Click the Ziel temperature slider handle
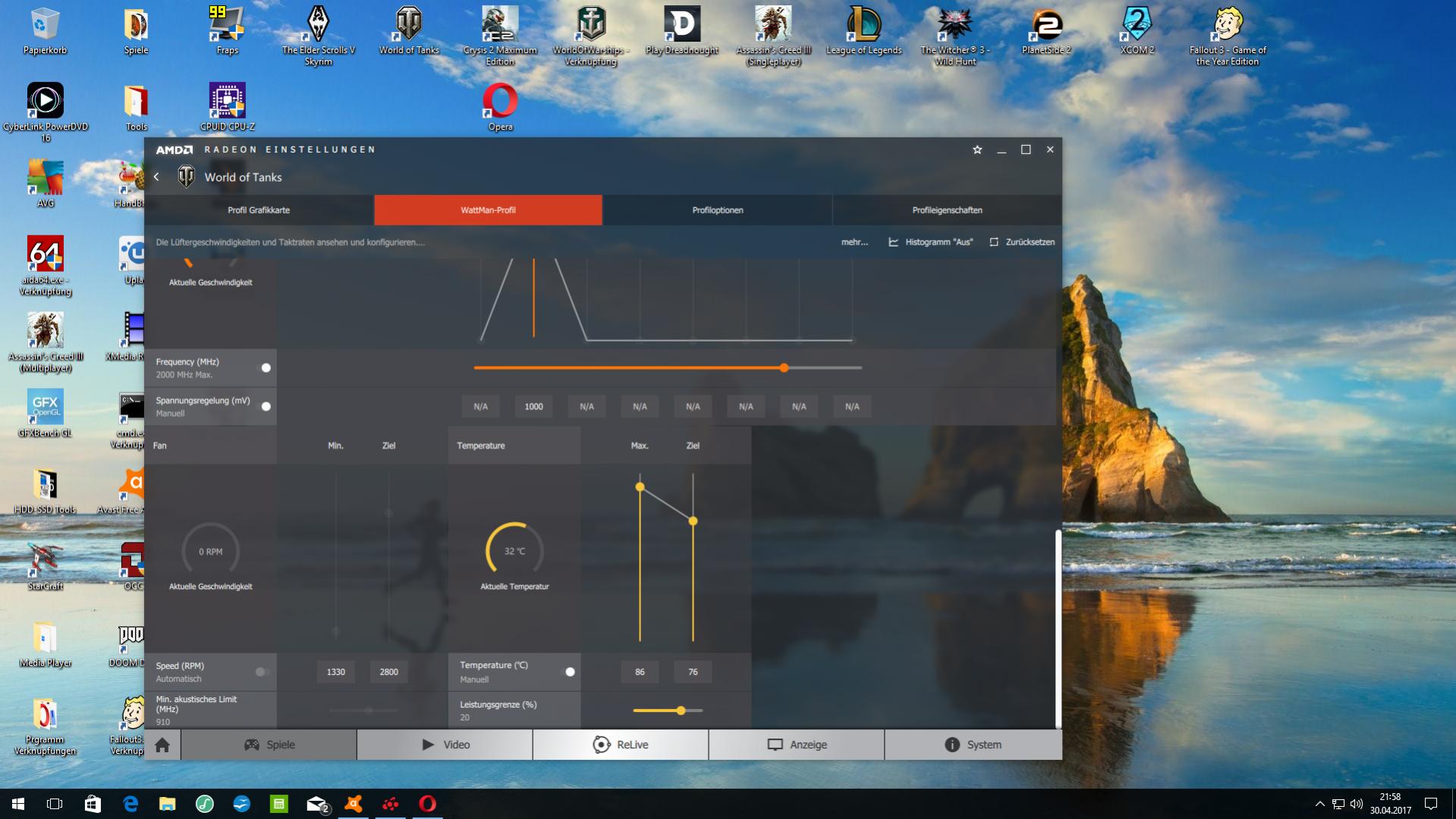1456x819 pixels. coord(693,521)
